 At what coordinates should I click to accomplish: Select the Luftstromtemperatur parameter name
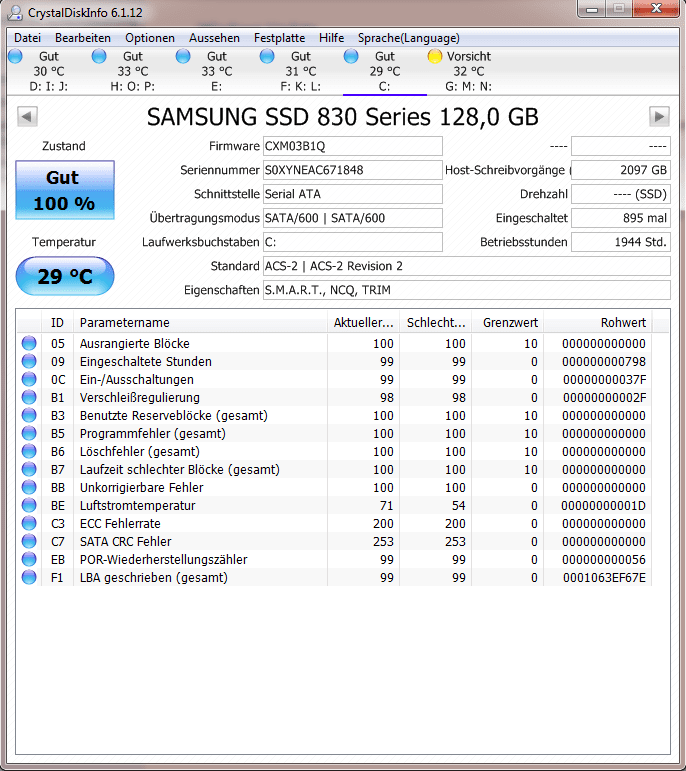[137, 505]
